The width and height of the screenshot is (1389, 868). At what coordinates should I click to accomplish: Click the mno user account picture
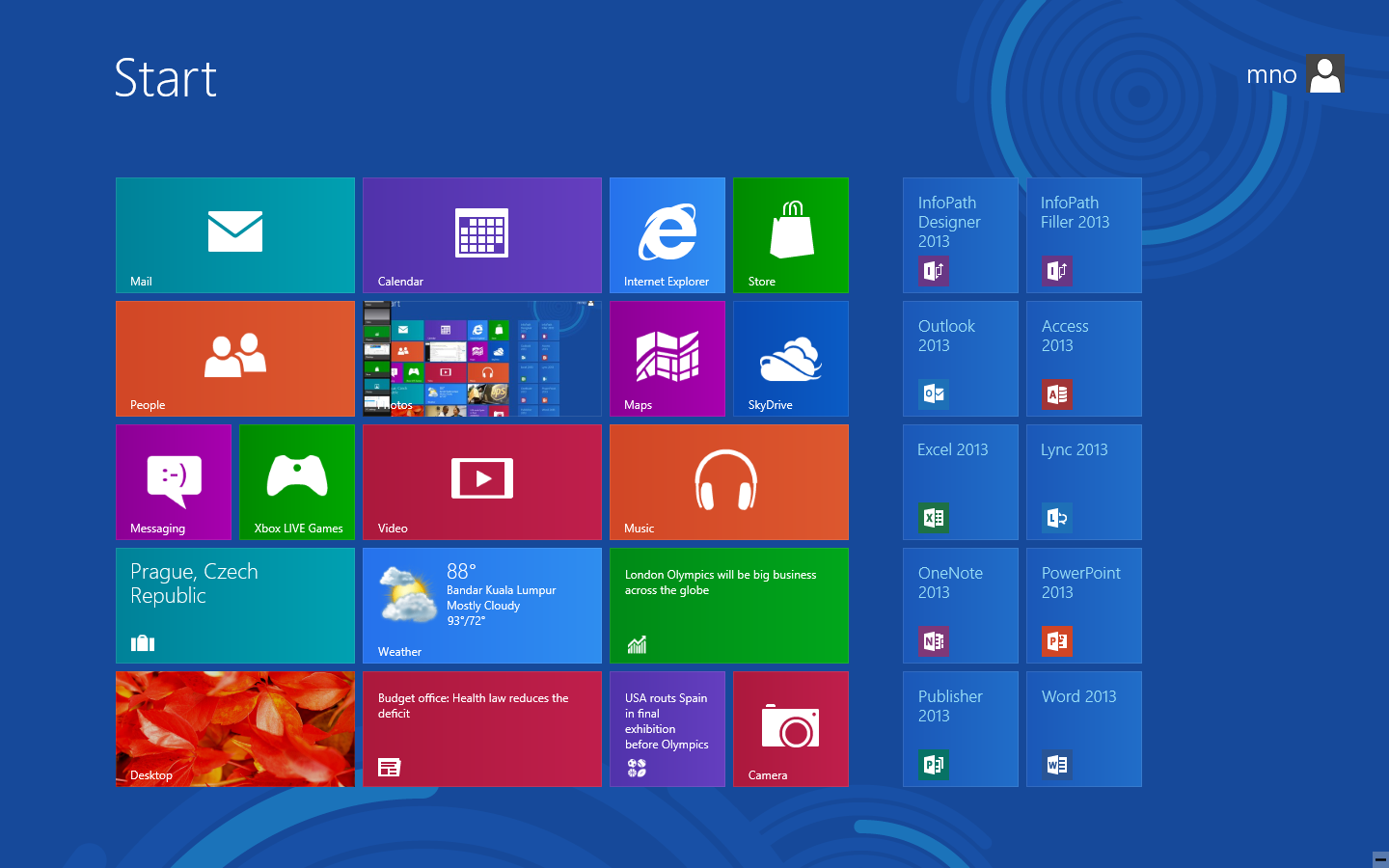1324,73
